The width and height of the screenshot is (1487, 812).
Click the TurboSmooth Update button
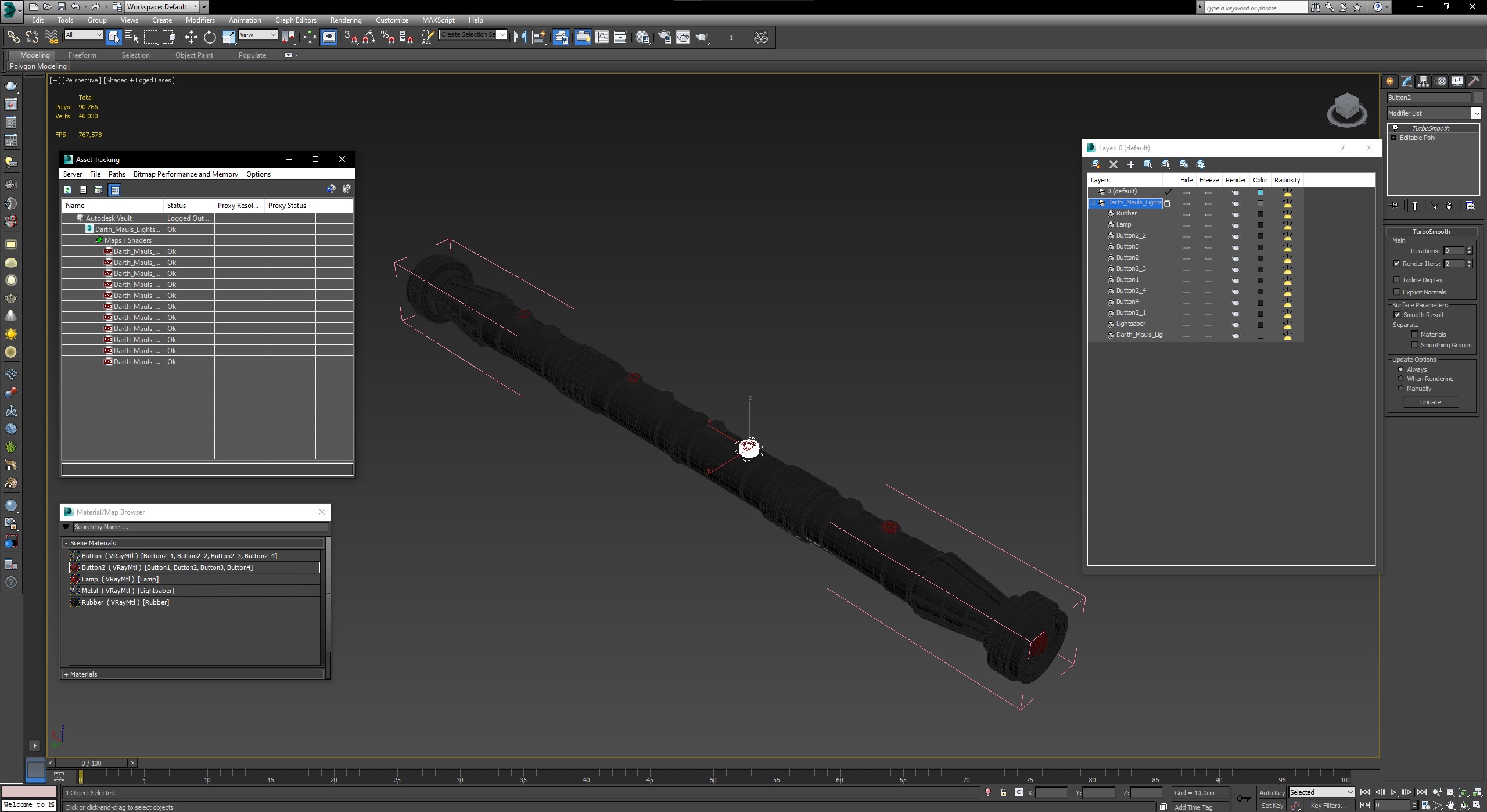point(1430,402)
